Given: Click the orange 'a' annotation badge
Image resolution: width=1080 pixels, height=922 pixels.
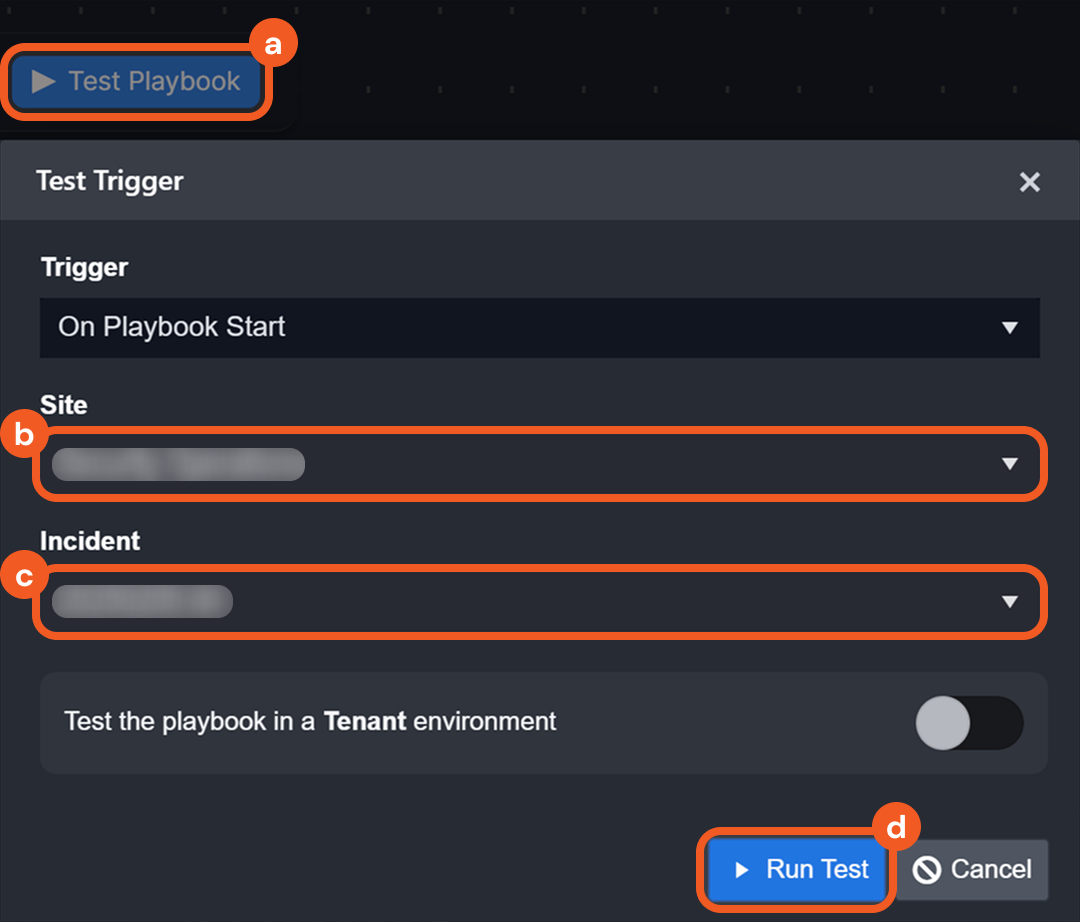Looking at the screenshot, I should point(273,45).
